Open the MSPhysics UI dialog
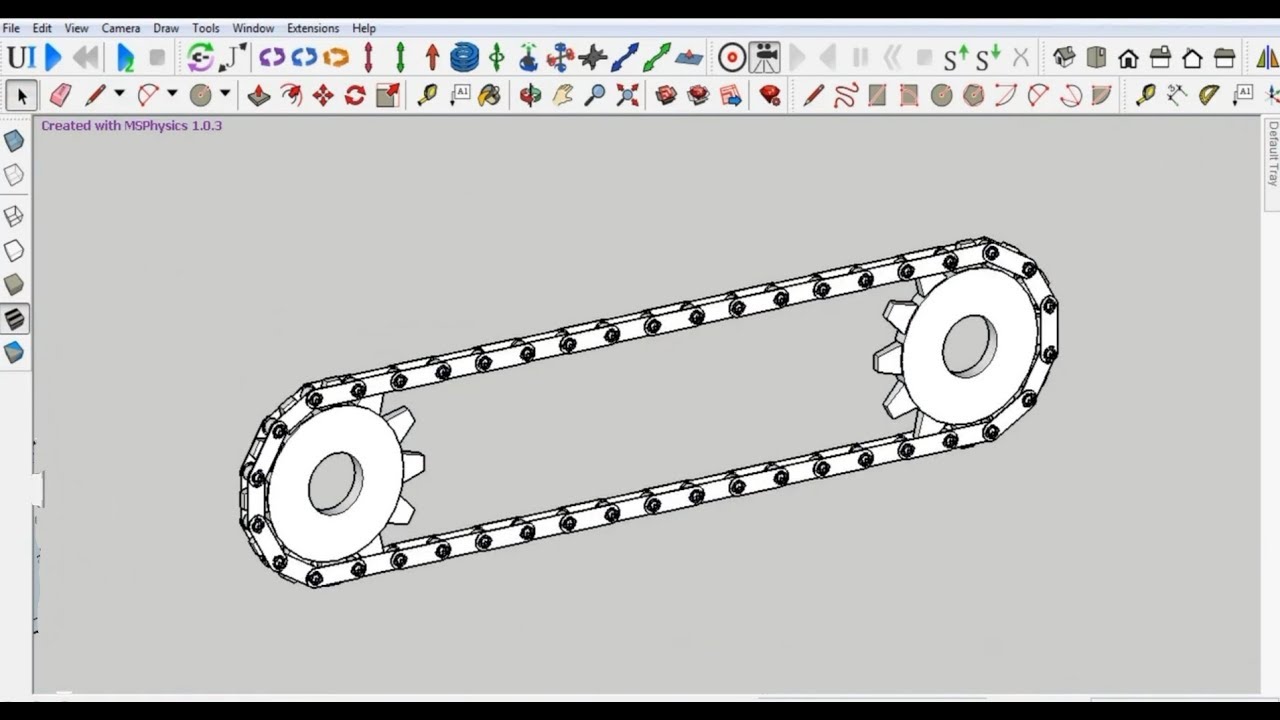Viewport: 1280px width, 720px height. (x=21, y=58)
